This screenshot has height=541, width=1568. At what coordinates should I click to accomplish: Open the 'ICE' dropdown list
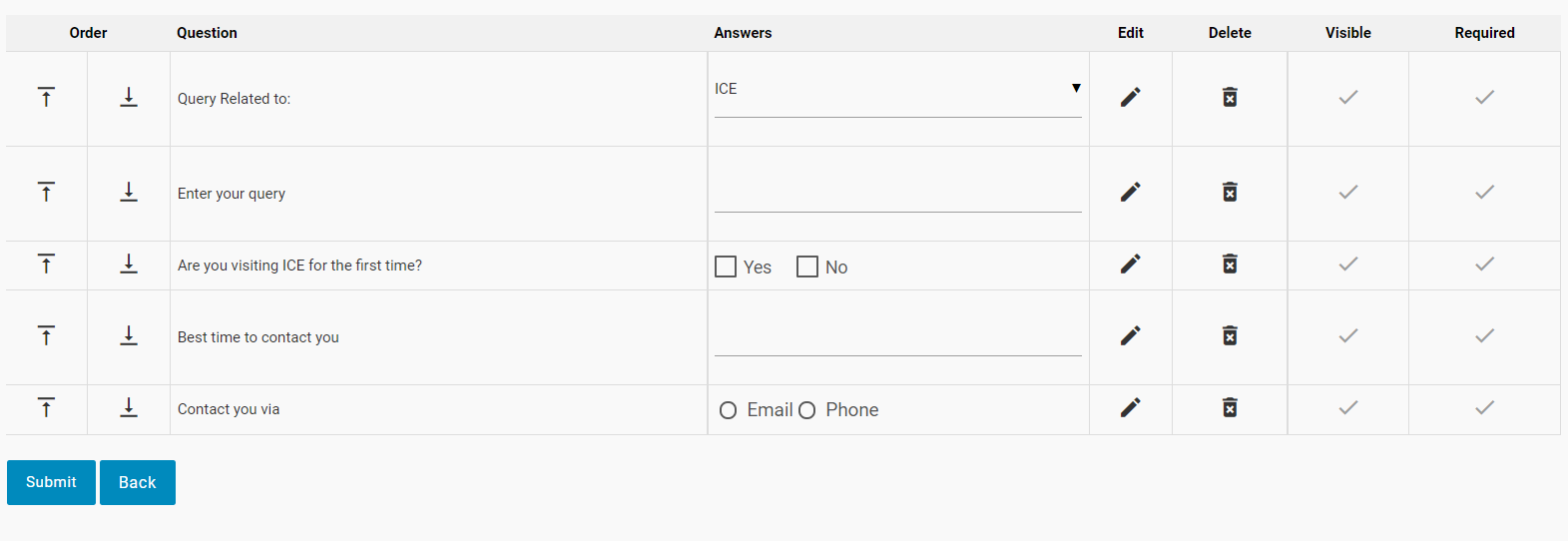(897, 89)
